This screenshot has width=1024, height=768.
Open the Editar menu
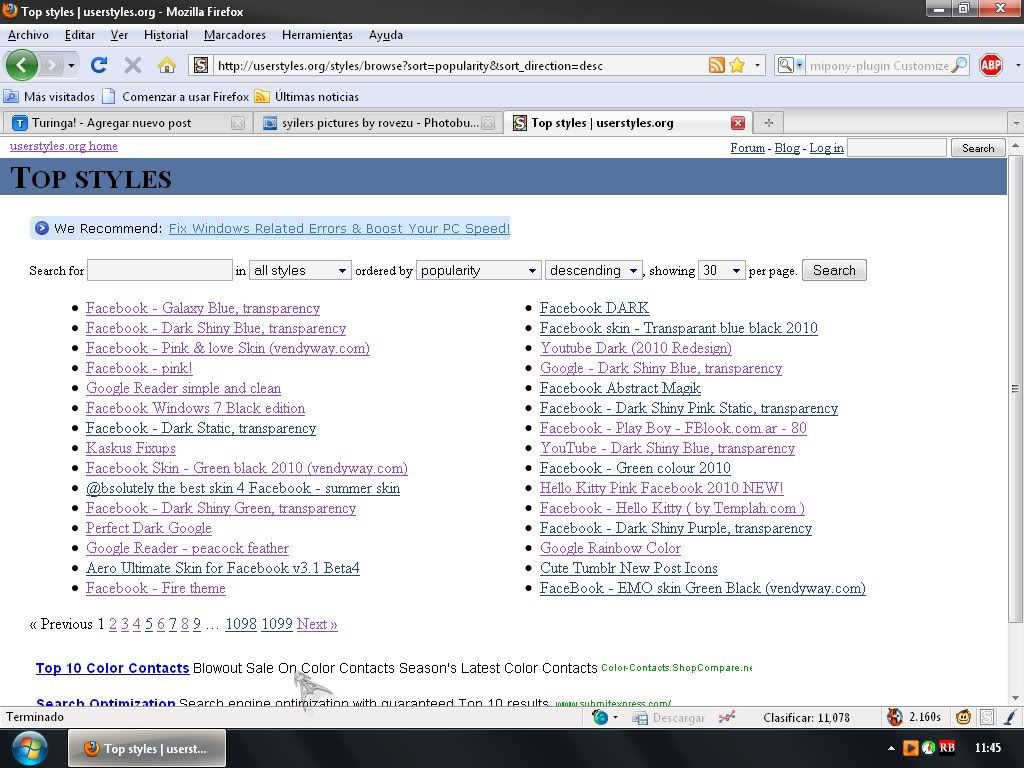click(80, 35)
